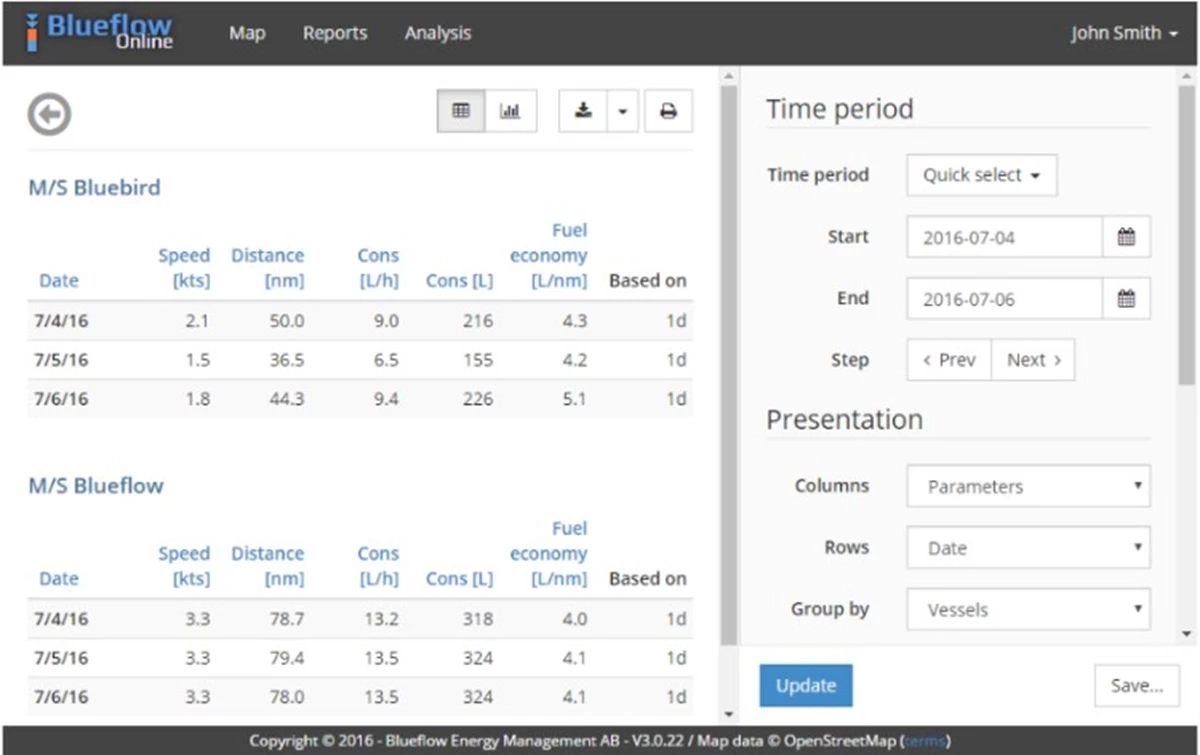The height and width of the screenshot is (755, 1200).
Task: Click the Start date input field
Action: click(1004, 237)
